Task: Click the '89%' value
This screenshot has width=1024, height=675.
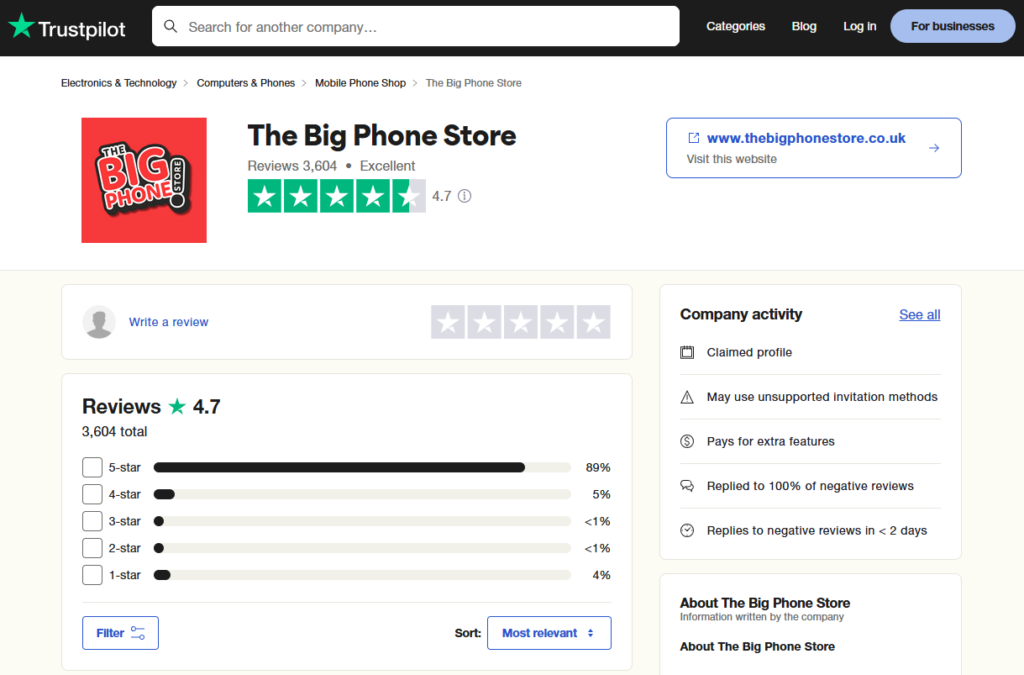Action: 598,467
